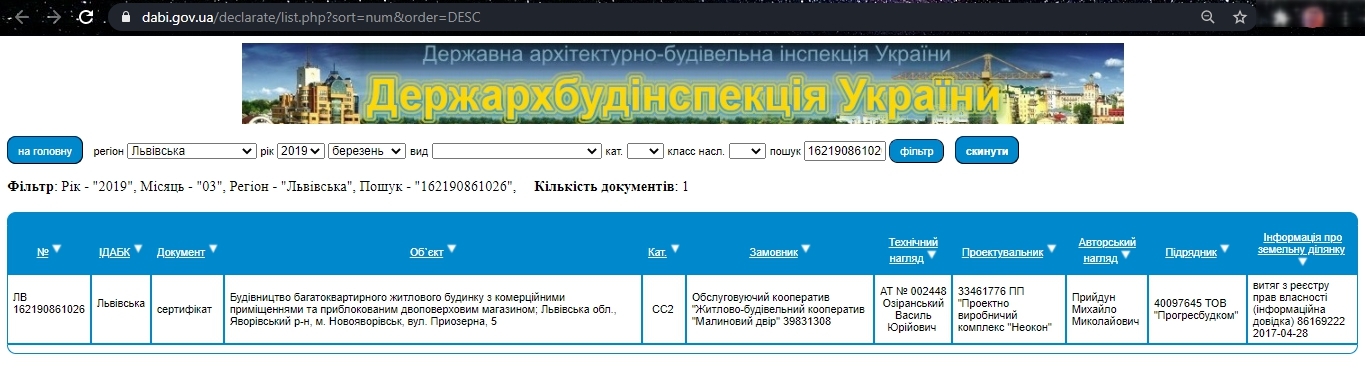Image resolution: width=1365 pixels, height=378 pixels.
Task: Click the Держархбудінспекція України banner image
Action: tap(682, 83)
